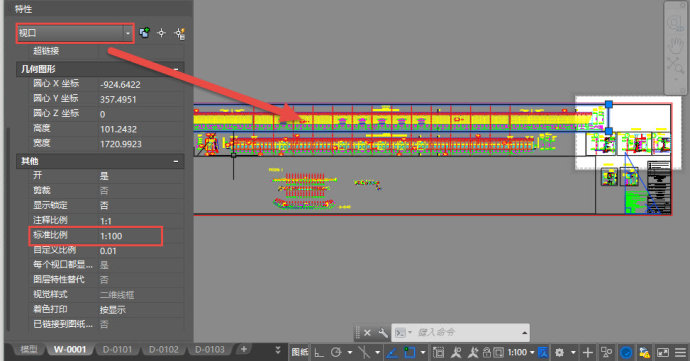Add a new layout with plus tab

coord(243,350)
